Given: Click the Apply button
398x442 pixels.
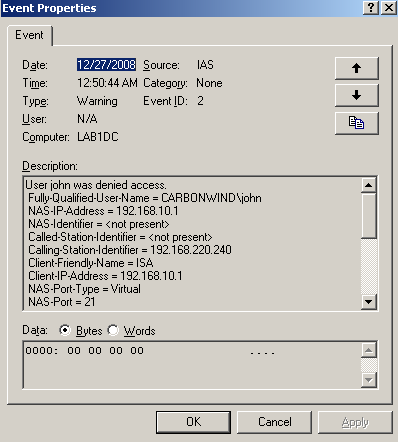Looking at the screenshot, I should (x=355, y=422).
